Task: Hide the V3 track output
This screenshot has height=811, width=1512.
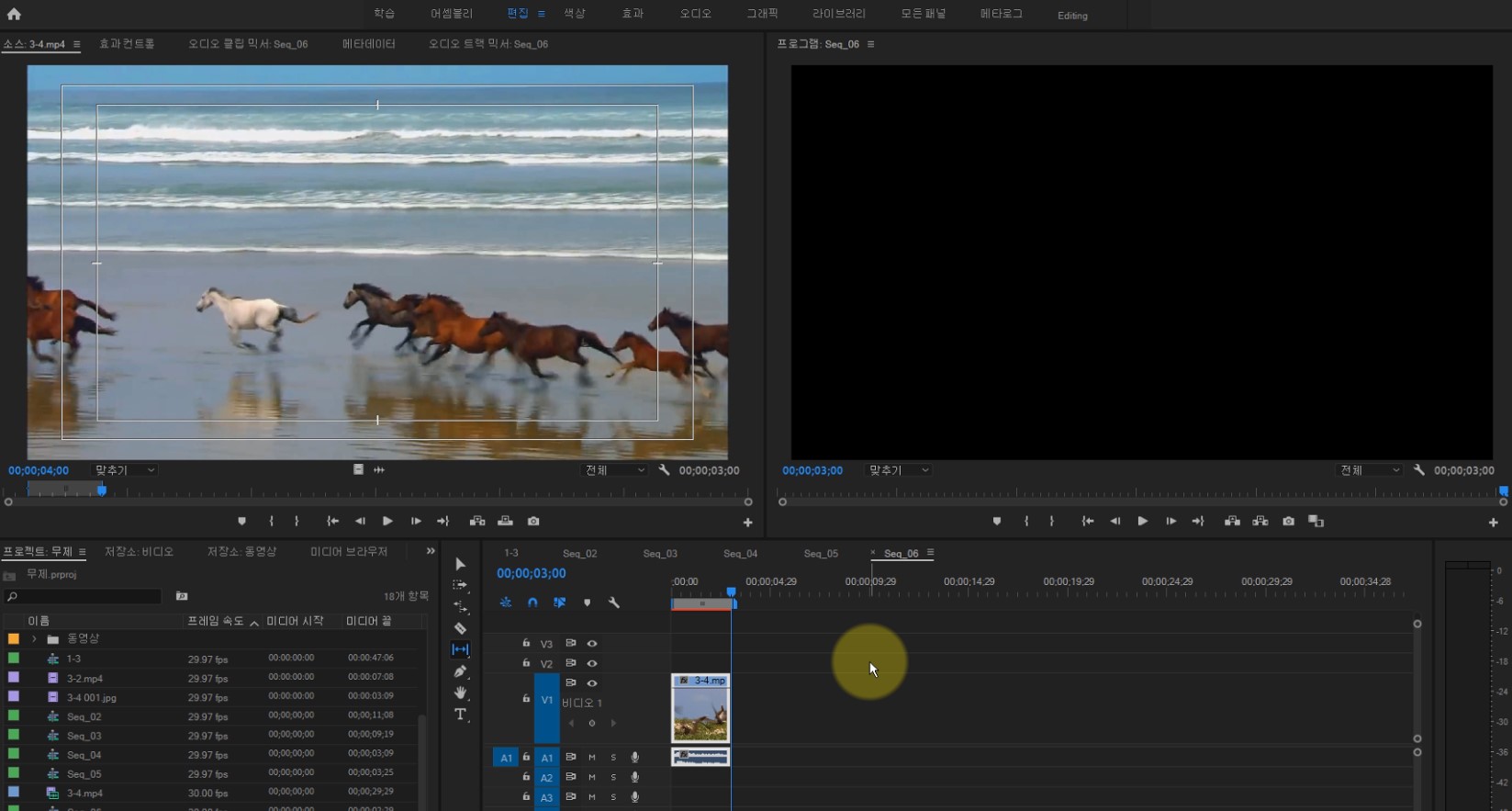Action: (592, 644)
